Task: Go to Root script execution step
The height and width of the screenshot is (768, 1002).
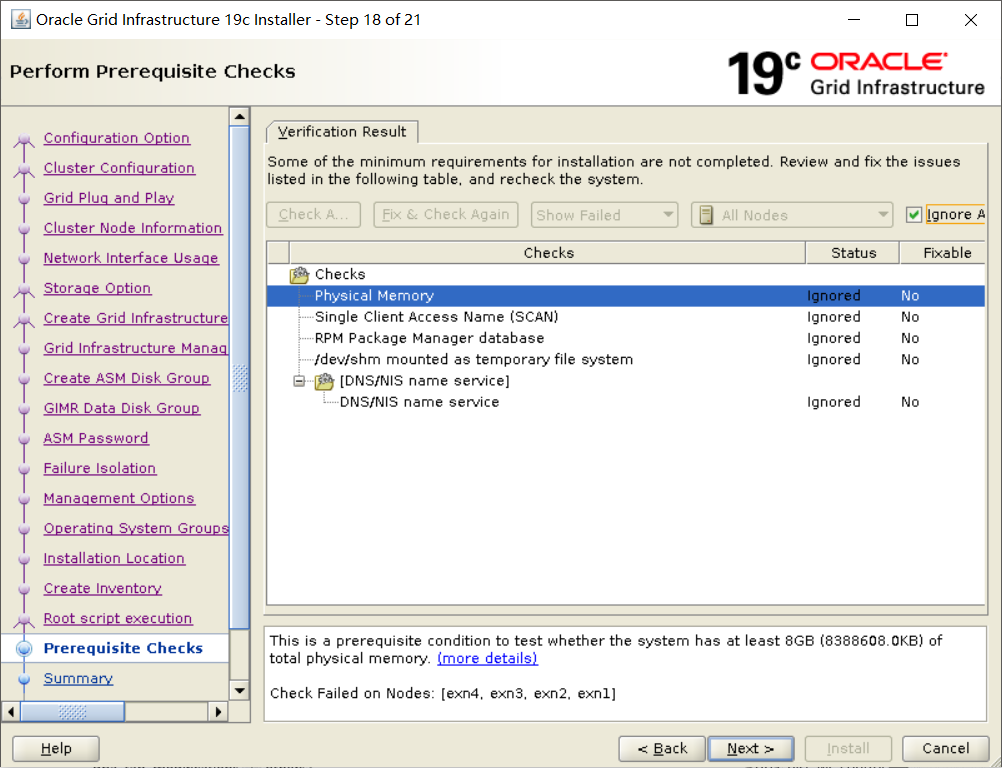Action: pos(118,618)
